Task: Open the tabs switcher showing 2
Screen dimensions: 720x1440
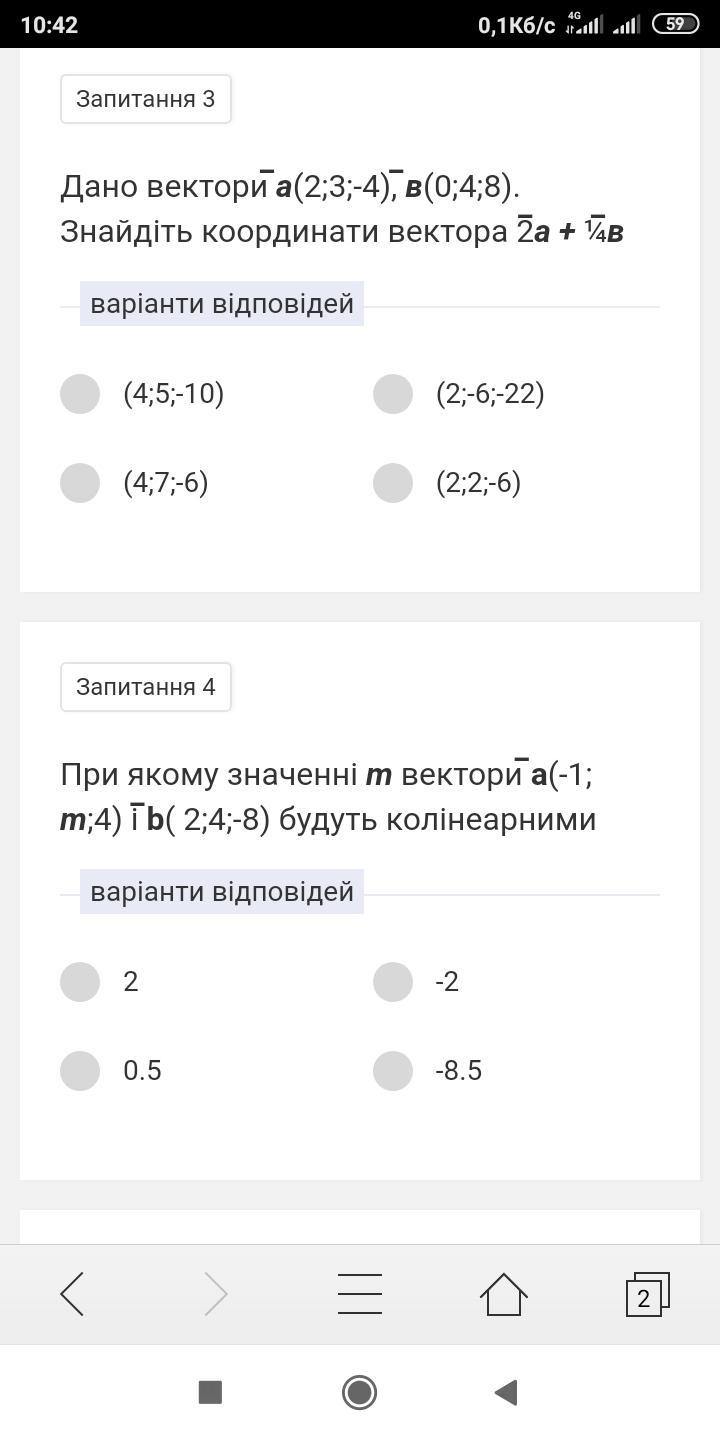Action: tap(646, 1294)
